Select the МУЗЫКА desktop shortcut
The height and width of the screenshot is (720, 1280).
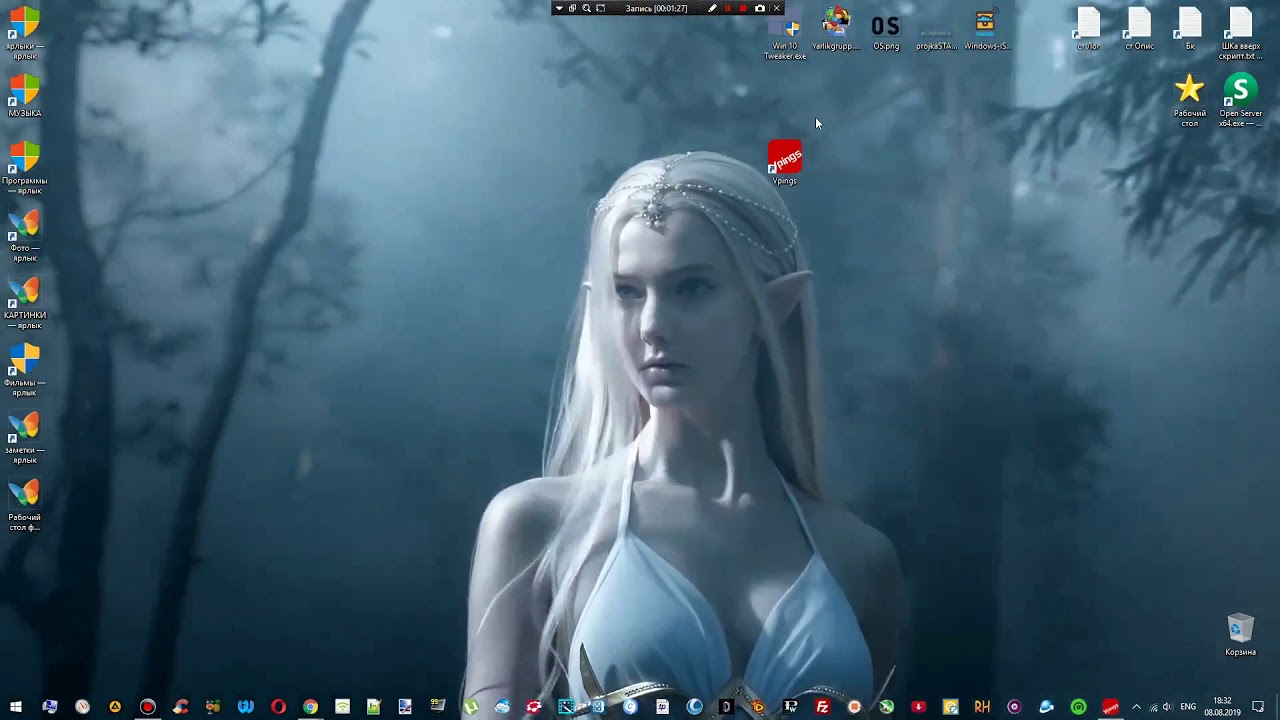point(25,96)
